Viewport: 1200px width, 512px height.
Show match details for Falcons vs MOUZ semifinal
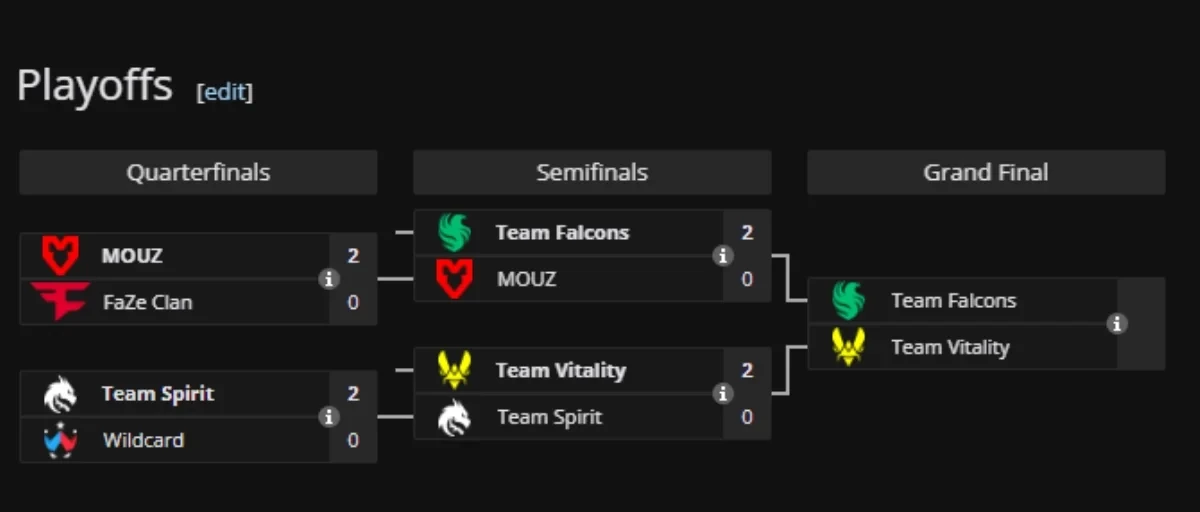(722, 256)
